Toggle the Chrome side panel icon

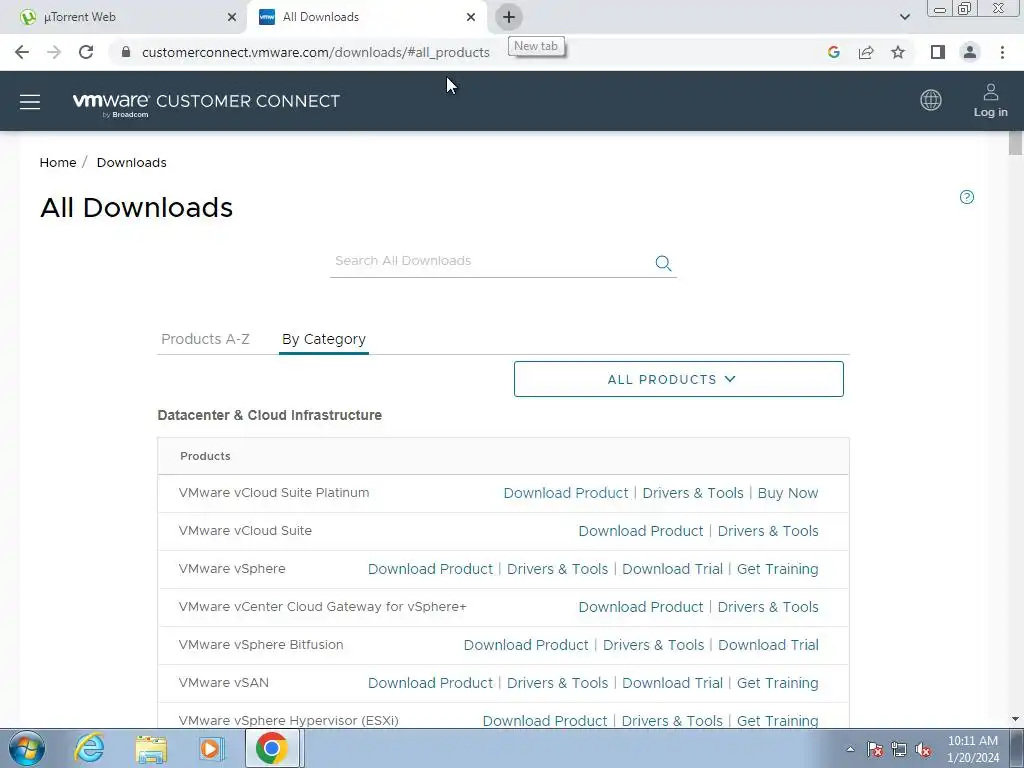click(938, 52)
